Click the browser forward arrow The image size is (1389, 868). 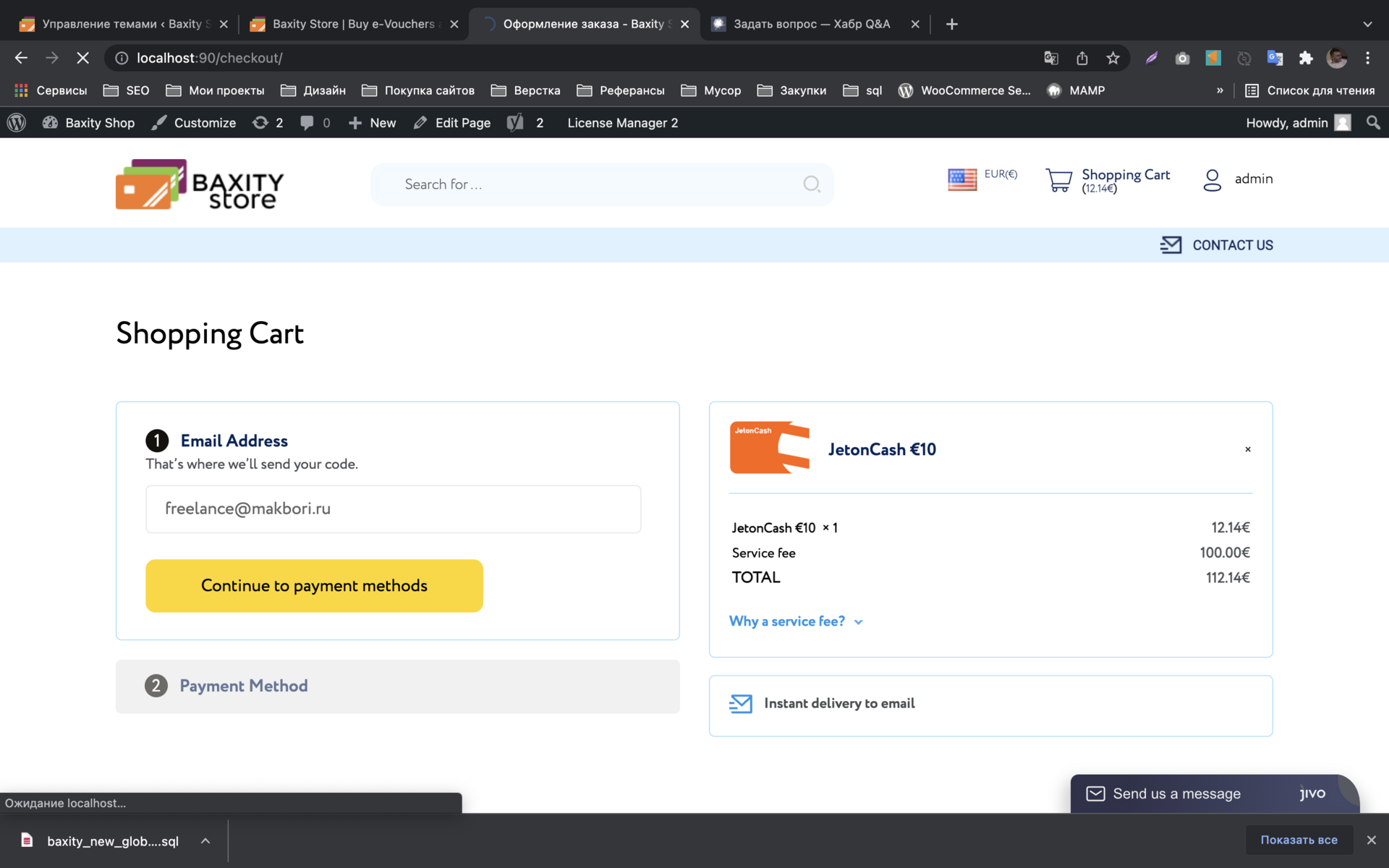52,58
